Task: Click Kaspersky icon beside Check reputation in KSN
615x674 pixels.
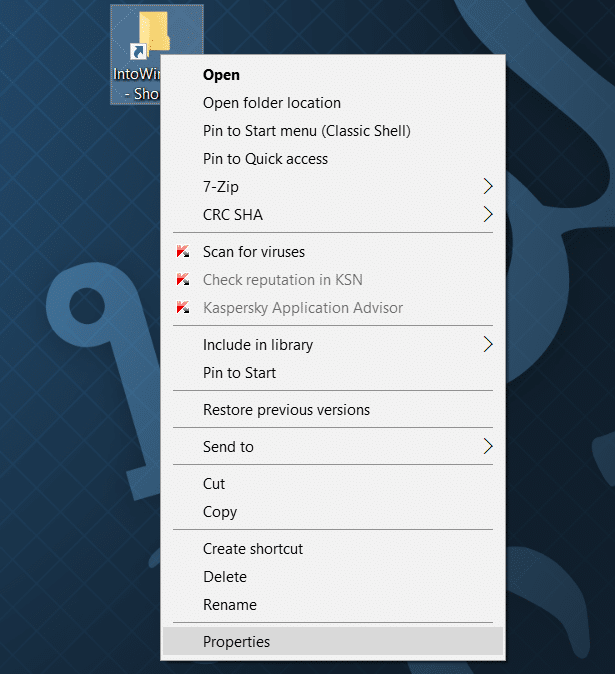Action: [183, 279]
